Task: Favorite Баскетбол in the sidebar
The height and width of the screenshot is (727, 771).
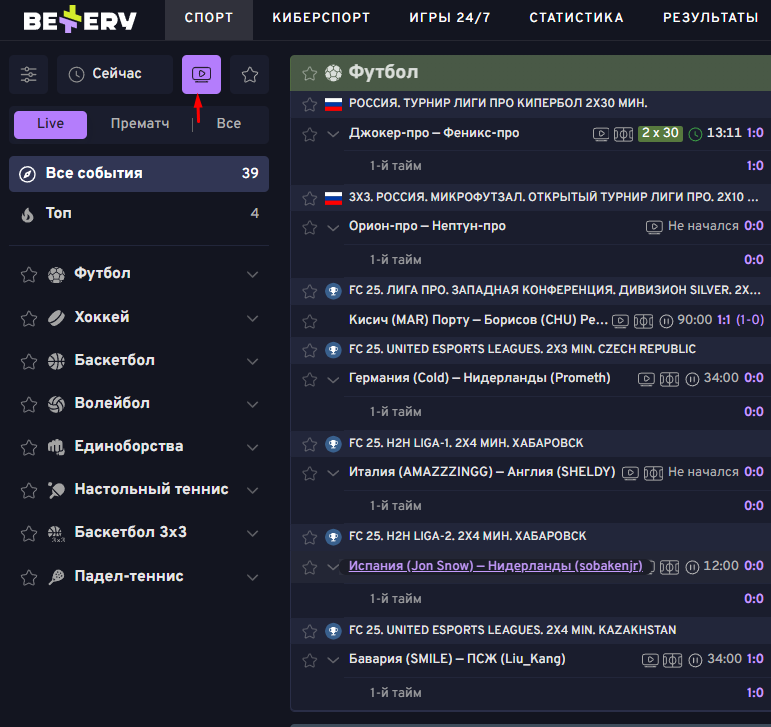Action: pyautogui.click(x=29, y=361)
